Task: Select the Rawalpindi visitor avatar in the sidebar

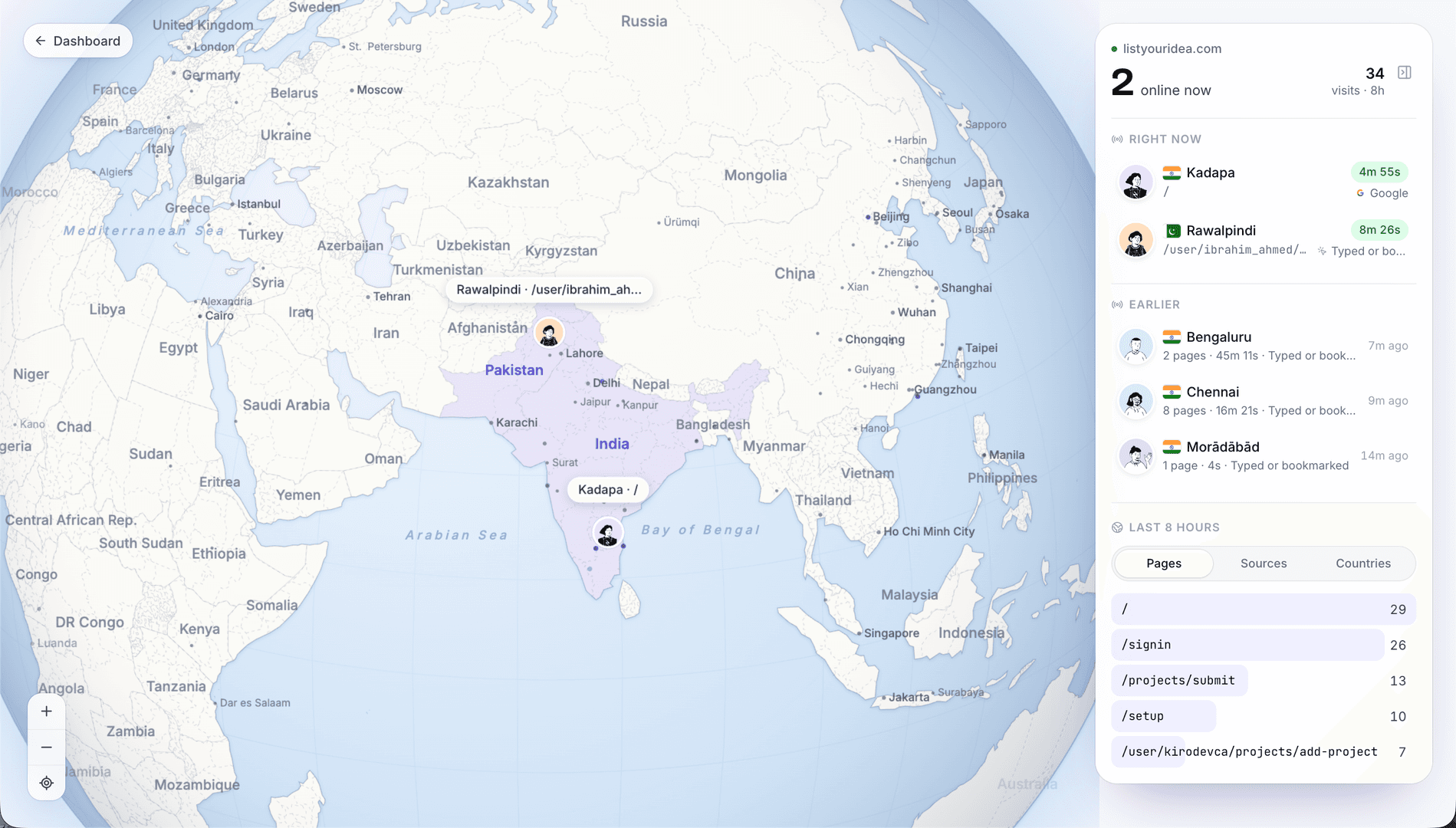Action: coord(1136,241)
